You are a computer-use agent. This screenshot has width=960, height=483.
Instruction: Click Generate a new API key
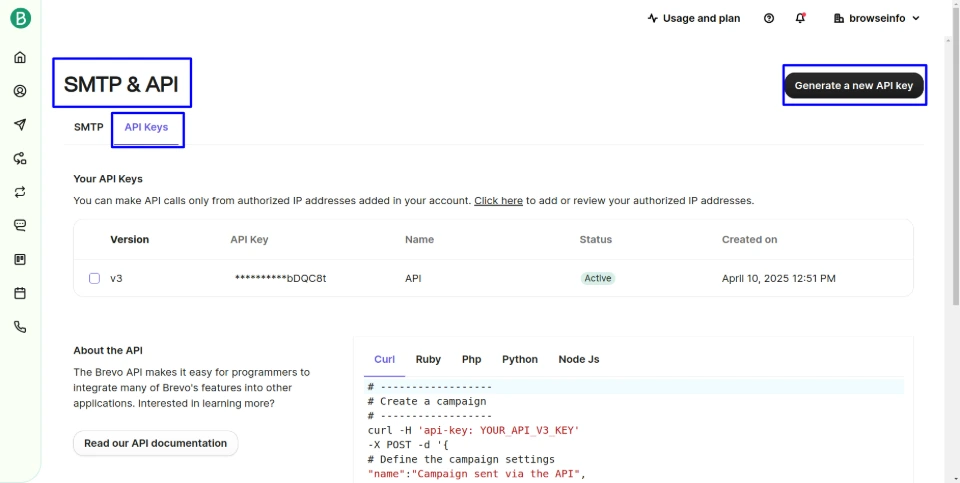[x=853, y=86]
